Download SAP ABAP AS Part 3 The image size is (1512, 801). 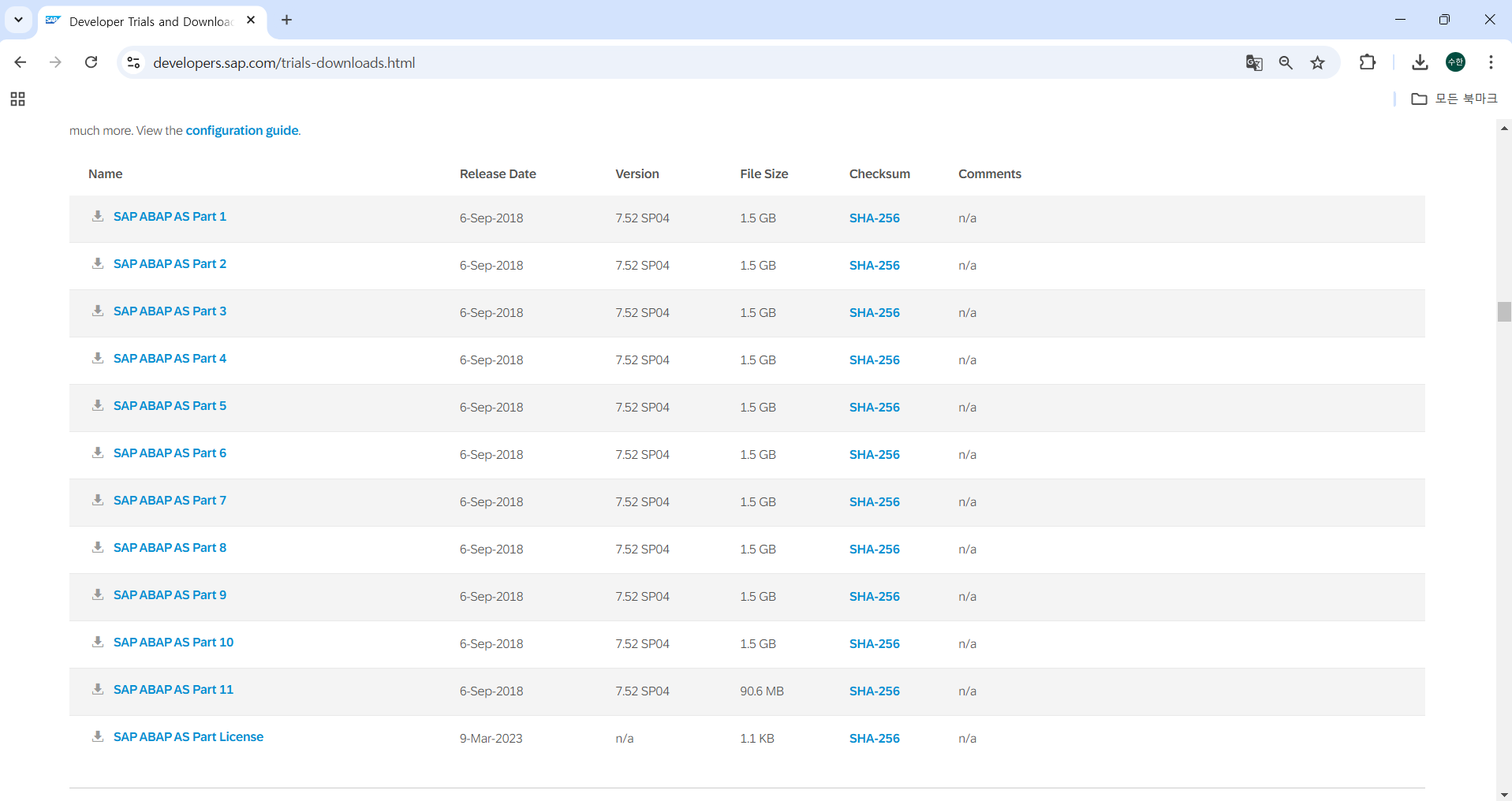pyautogui.click(x=170, y=311)
